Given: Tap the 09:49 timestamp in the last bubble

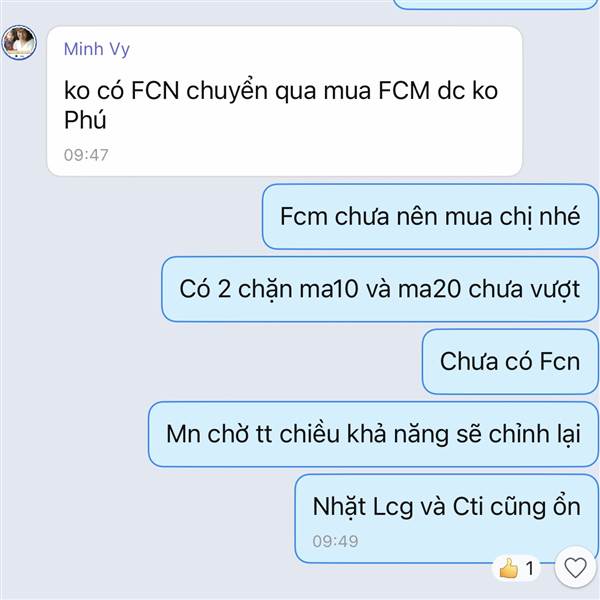Looking at the screenshot, I should coord(335,541).
